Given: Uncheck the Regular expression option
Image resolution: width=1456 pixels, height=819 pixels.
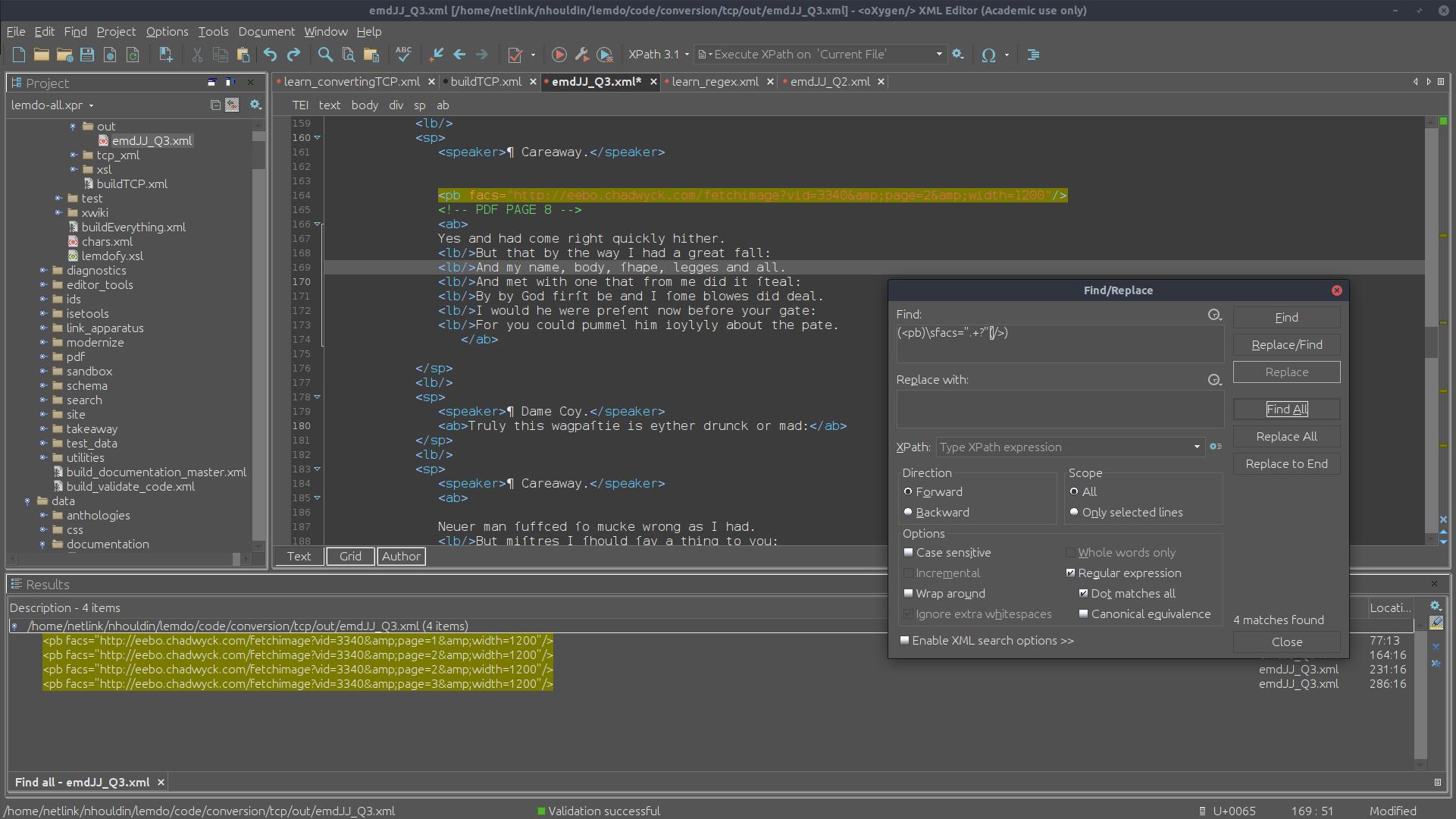Looking at the screenshot, I should pos(1071,573).
